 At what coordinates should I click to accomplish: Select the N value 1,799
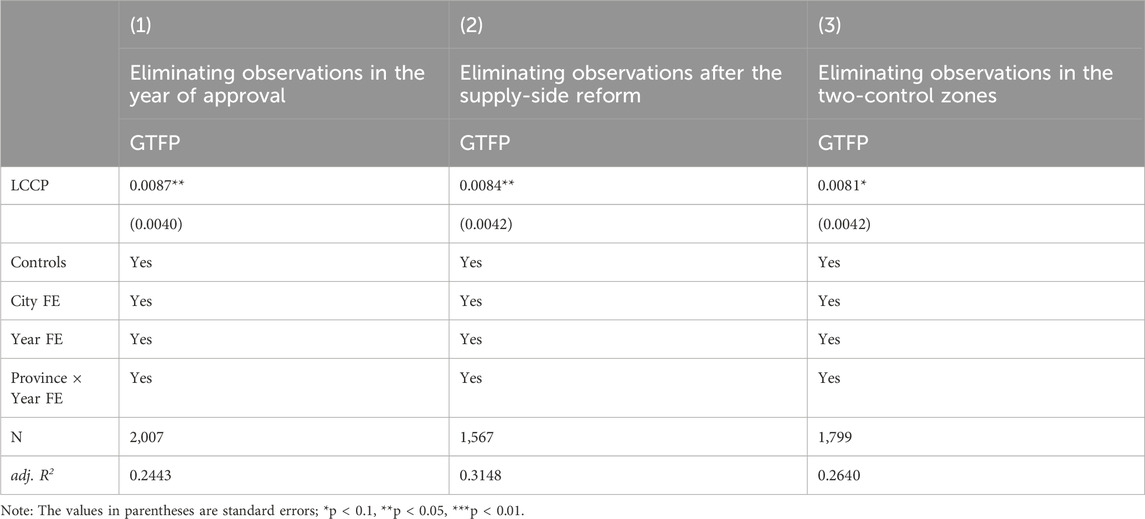click(x=832, y=437)
